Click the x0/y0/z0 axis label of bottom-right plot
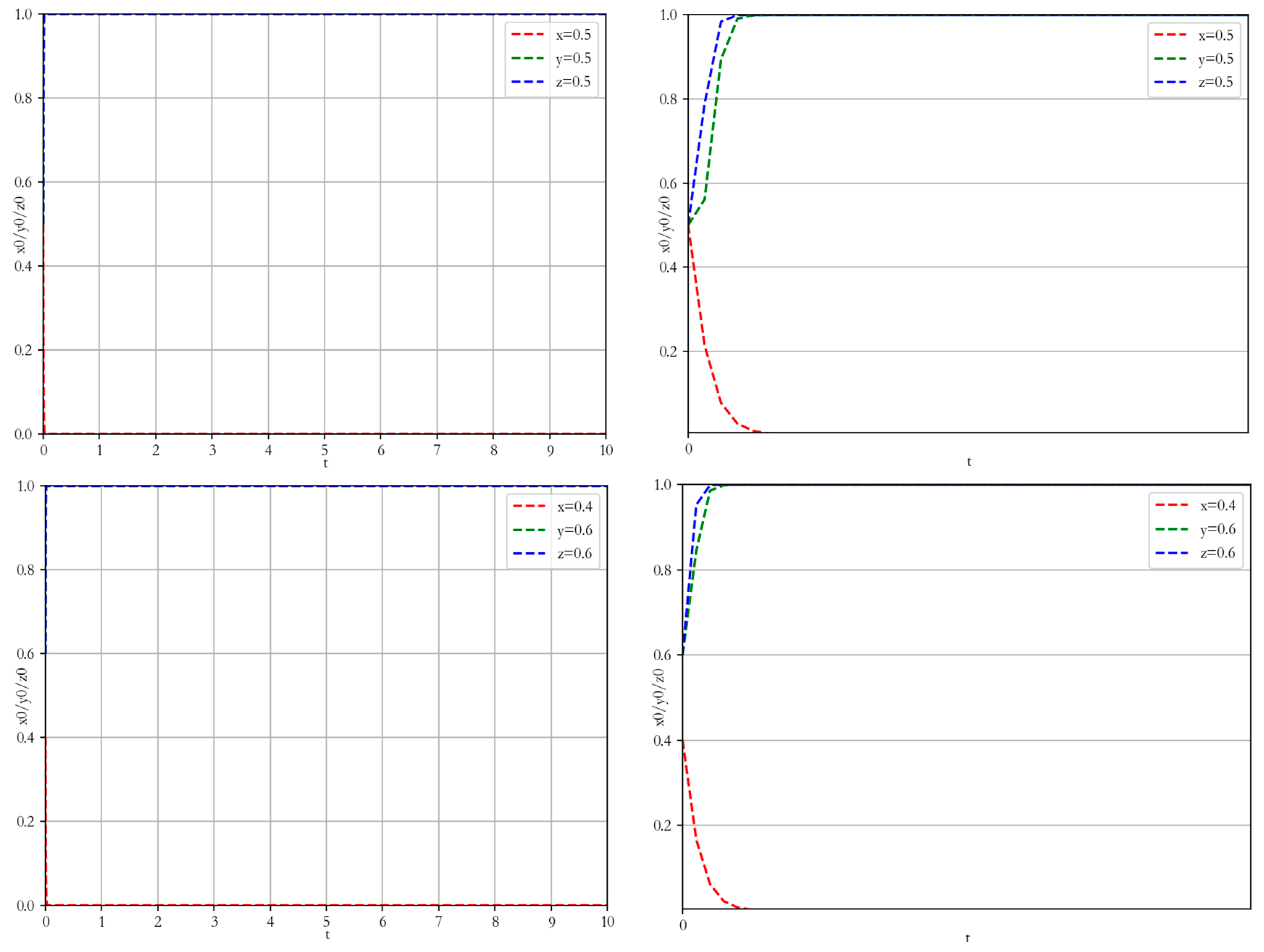This screenshot has height=952, width=1264. [x=659, y=697]
